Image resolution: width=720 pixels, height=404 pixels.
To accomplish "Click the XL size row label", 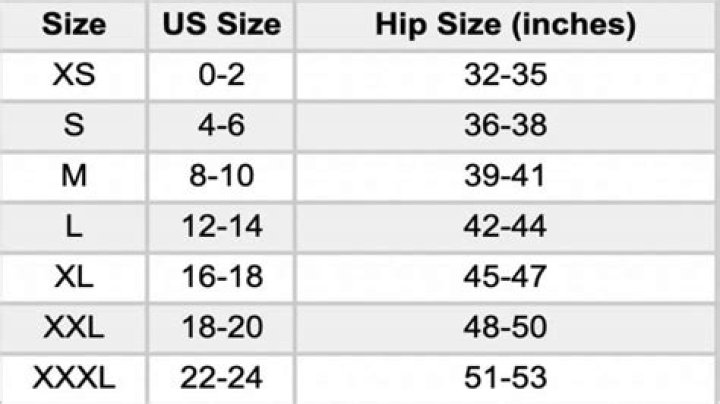I will point(73,278).
